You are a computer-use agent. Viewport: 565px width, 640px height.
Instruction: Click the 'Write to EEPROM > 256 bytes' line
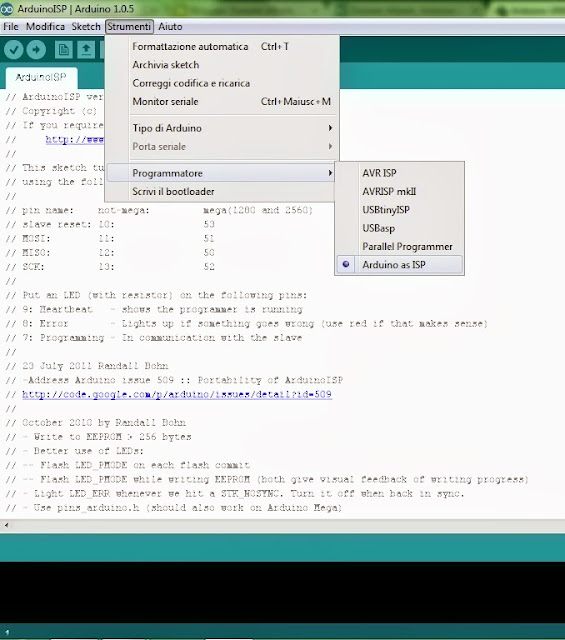click(x=98, y=437)
